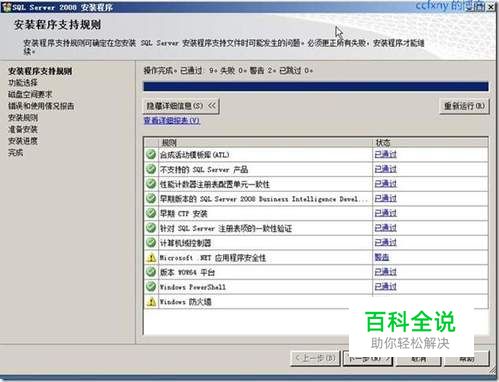Image resolution: width=499 pixels, height=382 pixels.
Task: Click the check icon for the Business Intelligence Devel... rule
Action: click(151, 198)
